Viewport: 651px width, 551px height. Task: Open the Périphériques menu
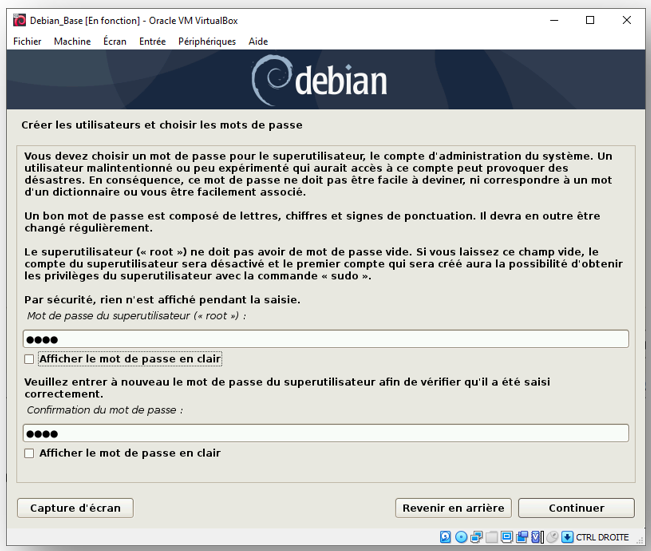click(x=207, y=42)
